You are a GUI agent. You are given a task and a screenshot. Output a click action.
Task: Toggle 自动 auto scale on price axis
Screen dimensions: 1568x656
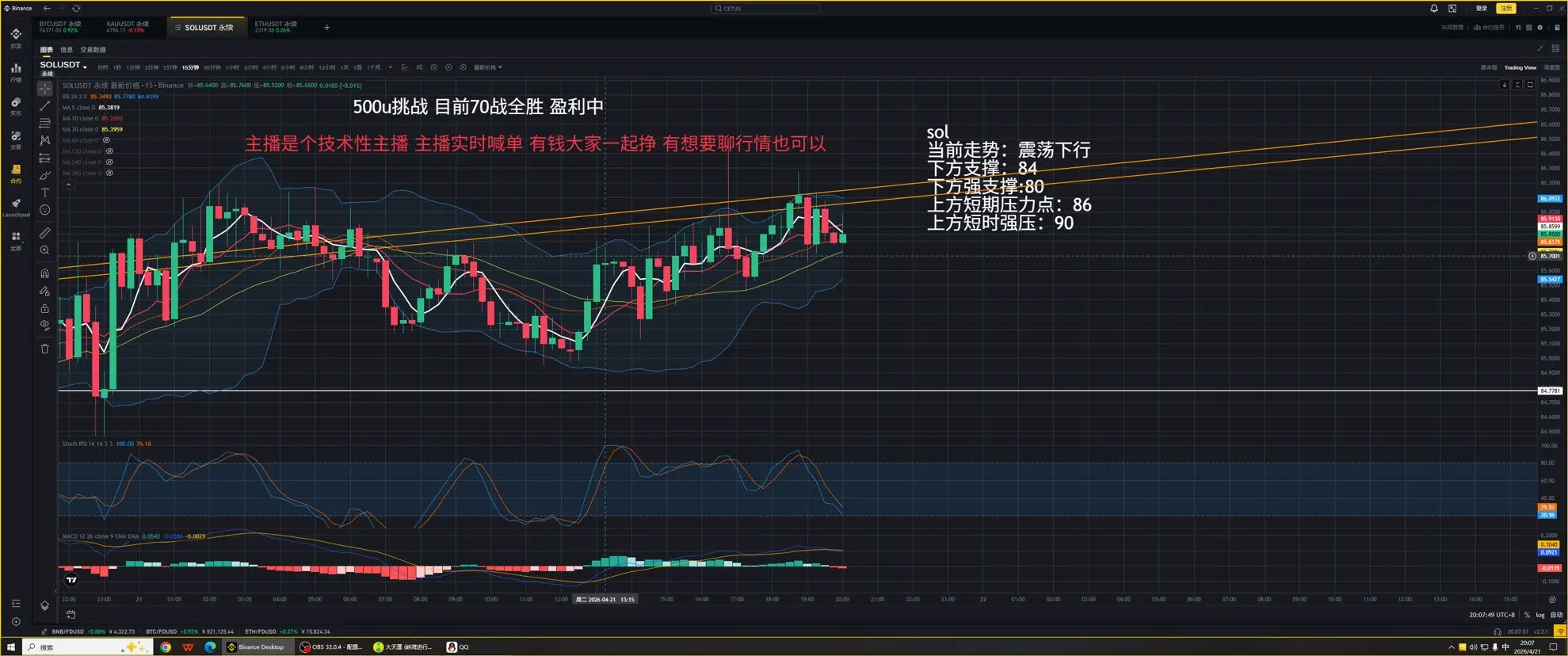point(1556,615)
